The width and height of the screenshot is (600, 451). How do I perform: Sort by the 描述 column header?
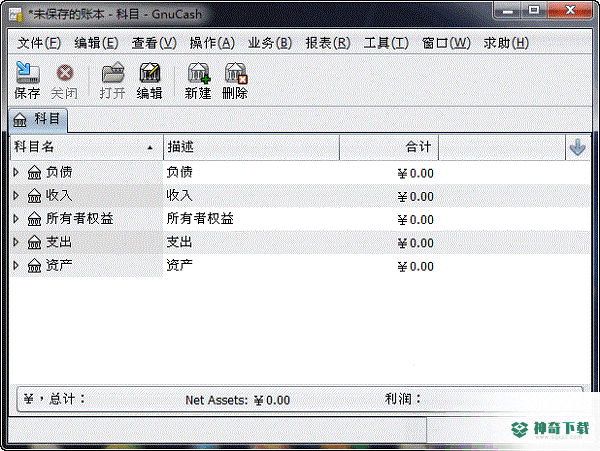[x=251, y=147]
